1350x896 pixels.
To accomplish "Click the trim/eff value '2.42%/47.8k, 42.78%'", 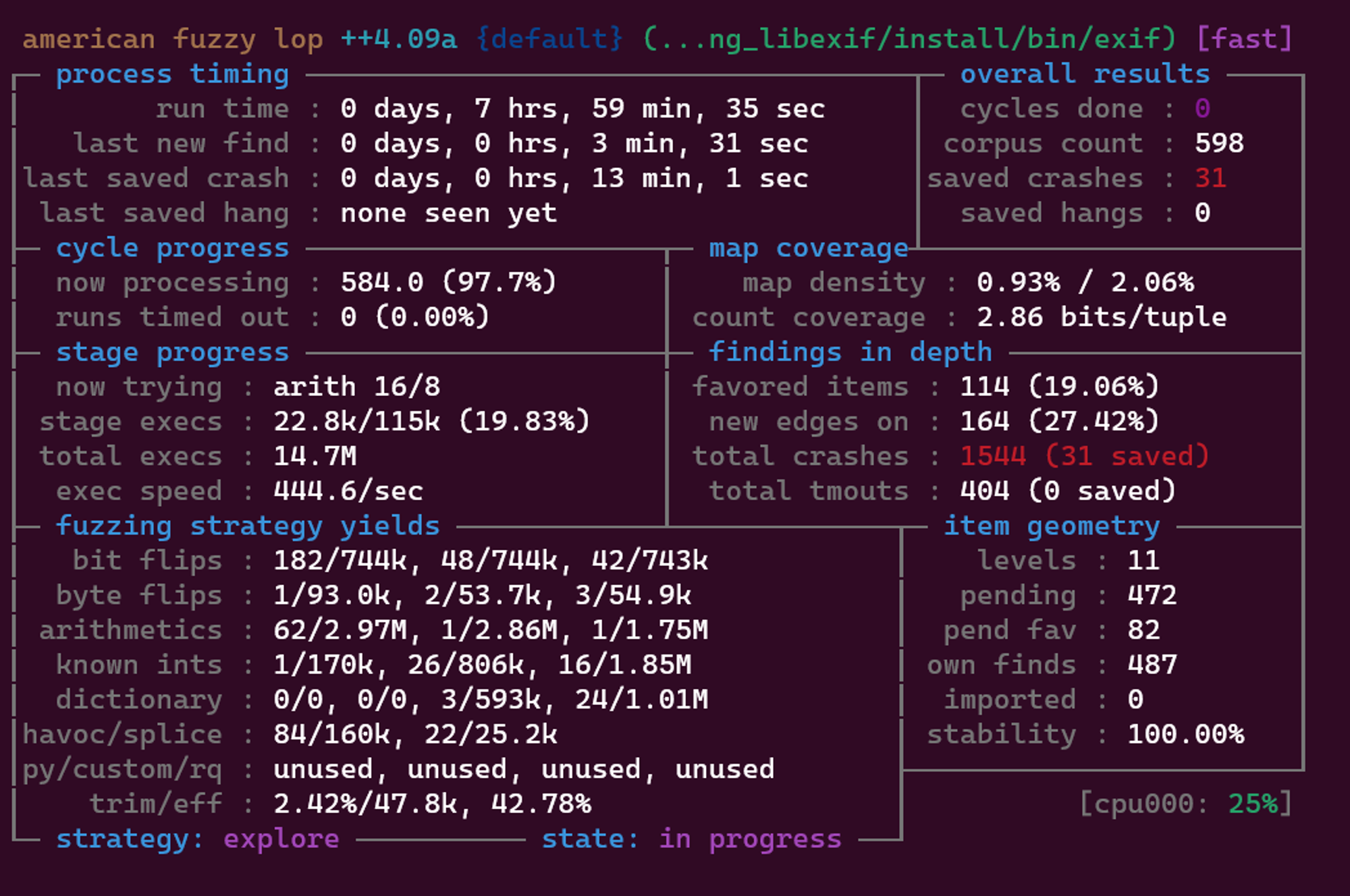I will click(x=432, y=804).
